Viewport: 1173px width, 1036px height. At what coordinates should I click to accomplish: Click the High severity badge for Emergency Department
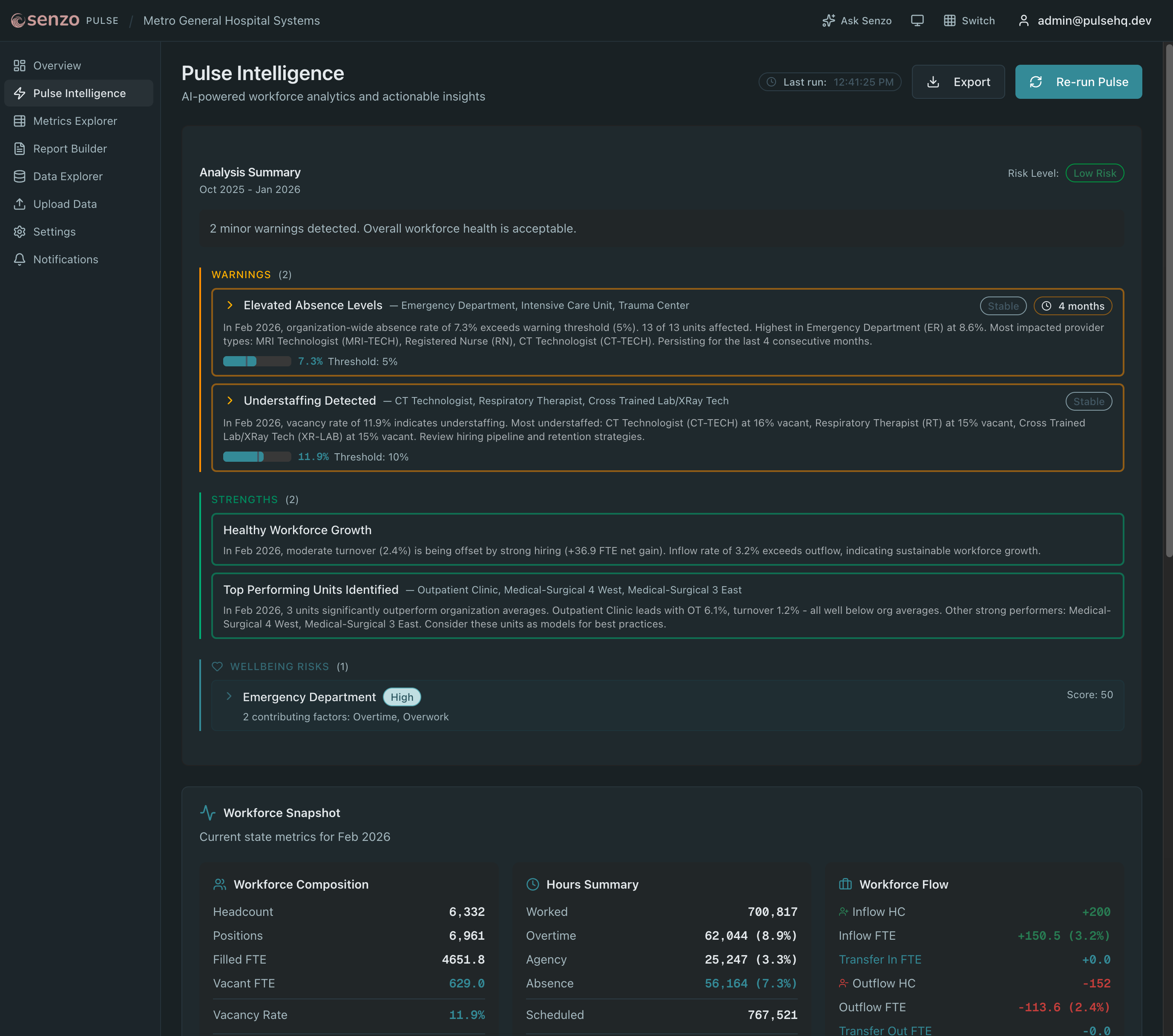(402, 697)
